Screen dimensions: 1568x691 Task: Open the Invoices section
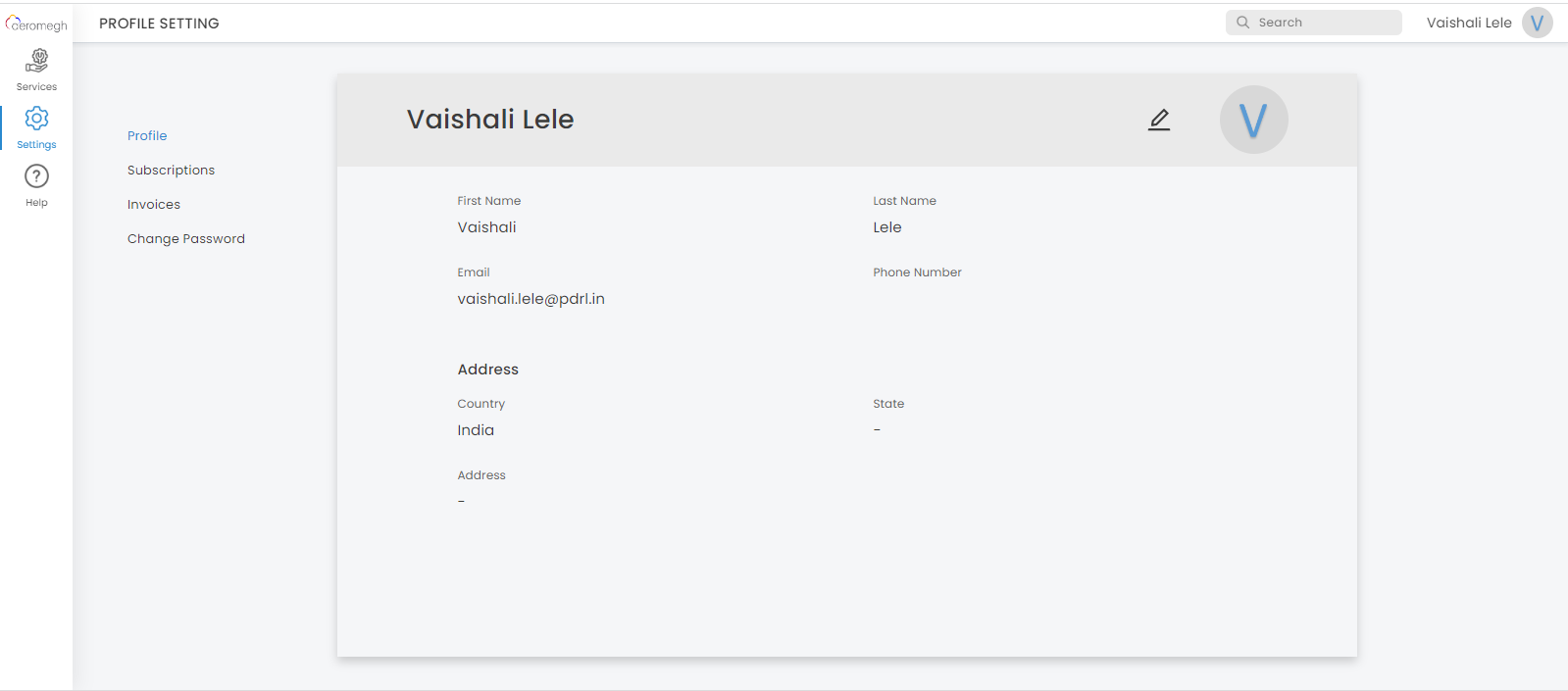point(154,205)
